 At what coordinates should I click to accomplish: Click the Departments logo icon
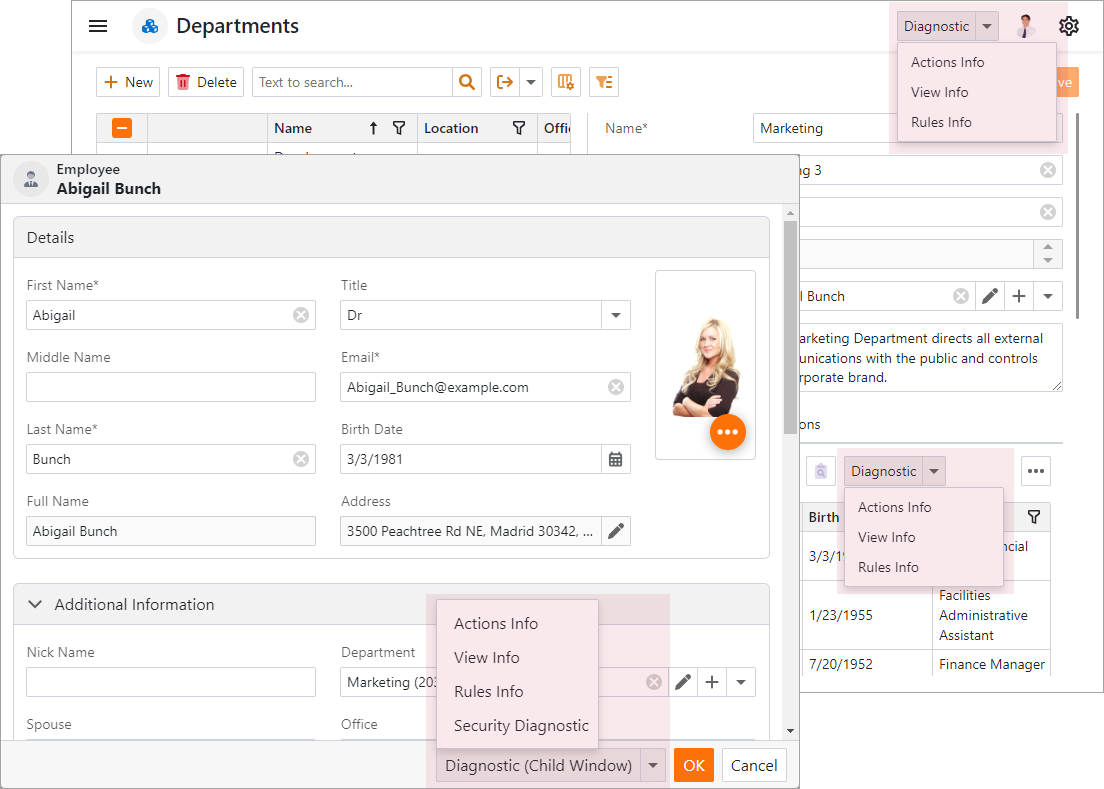click(150, 26)
